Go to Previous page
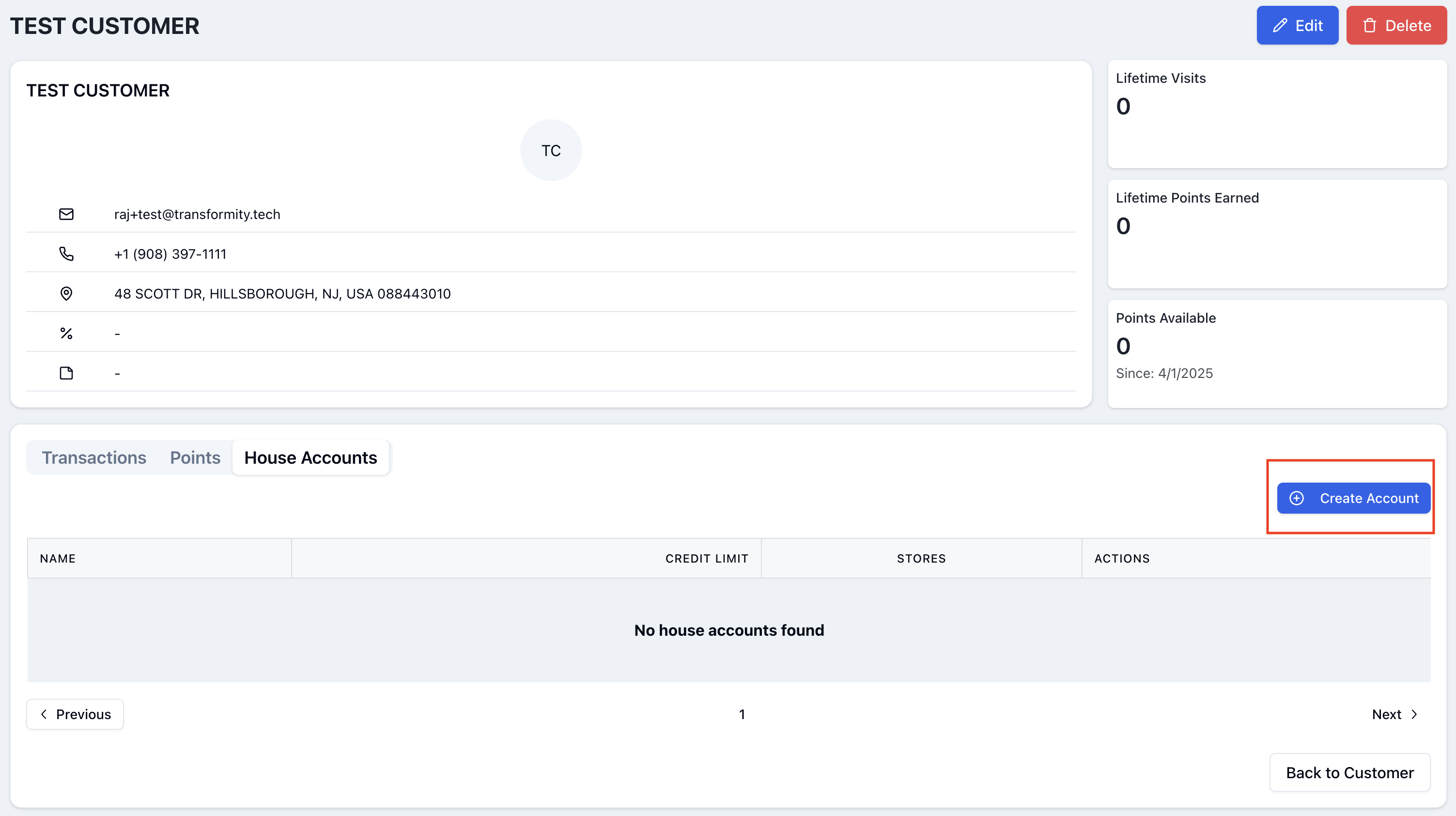 75,714
